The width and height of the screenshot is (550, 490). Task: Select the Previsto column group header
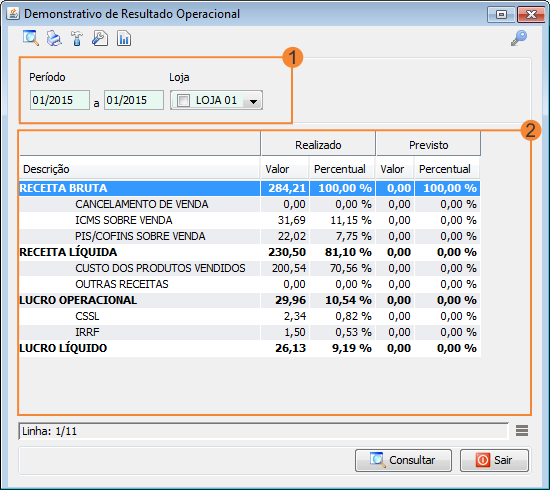pyautogui.click(x=428, y=144)
